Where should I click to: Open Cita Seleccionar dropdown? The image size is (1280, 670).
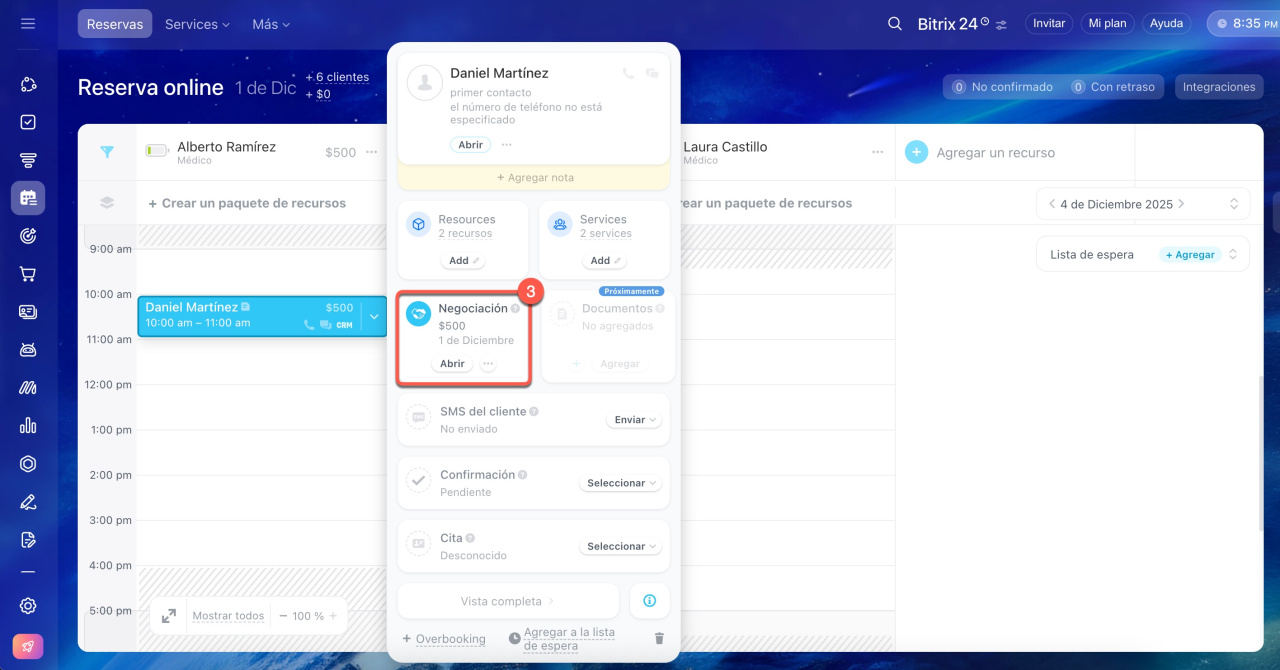(x=621, y=547)
